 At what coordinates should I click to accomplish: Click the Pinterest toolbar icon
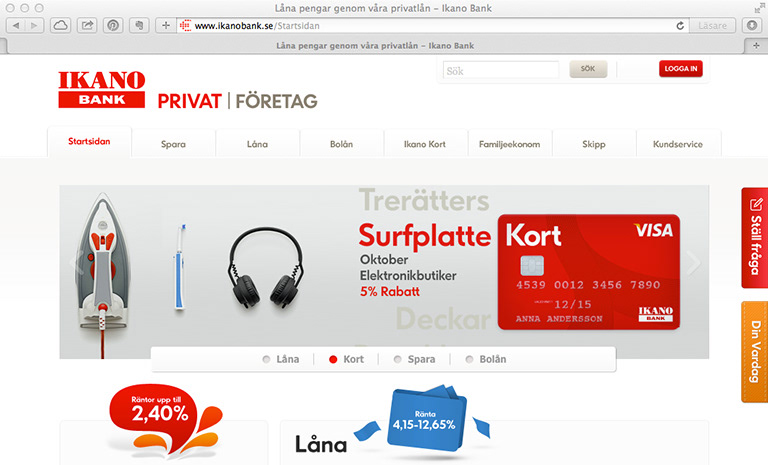point(113,25)
